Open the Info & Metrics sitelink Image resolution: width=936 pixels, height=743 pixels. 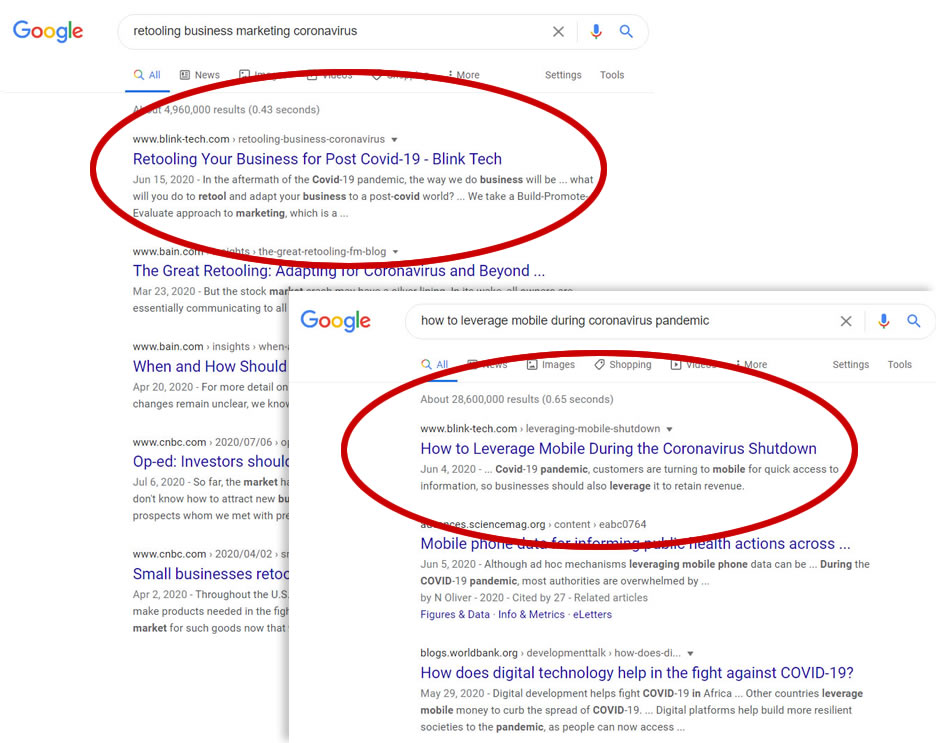(531, 615)
